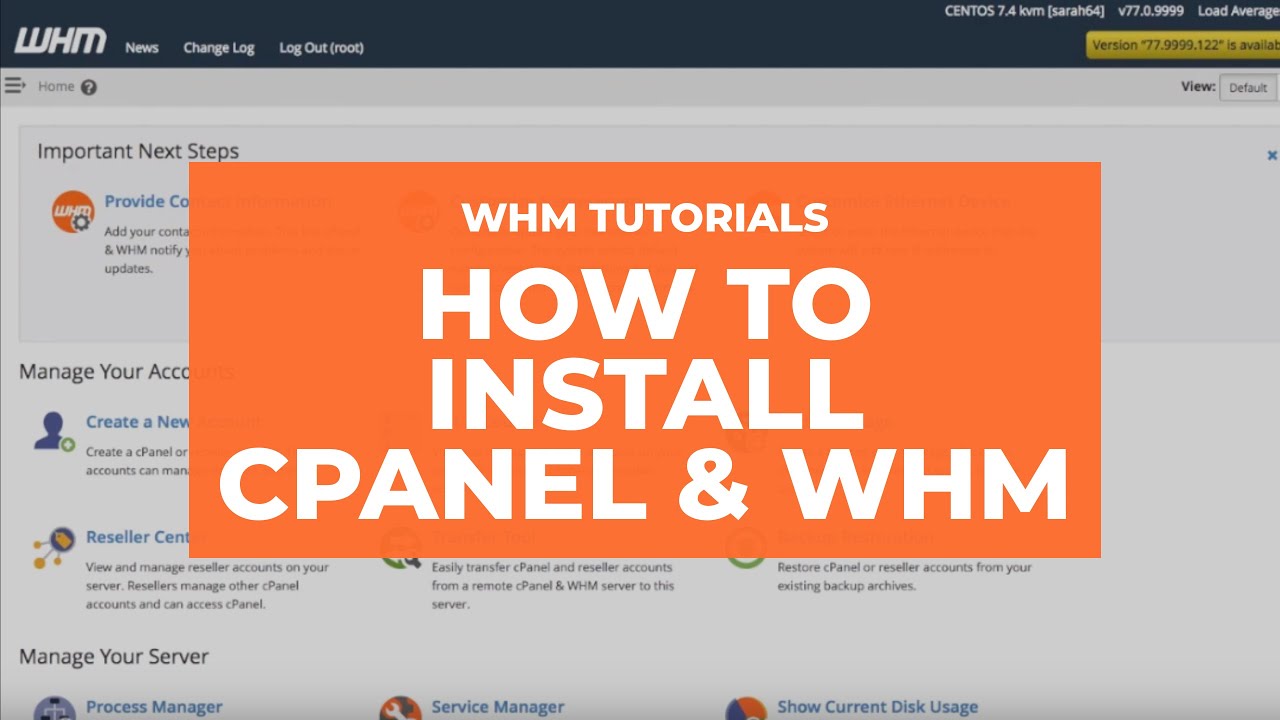1280x720 pixels.
Task: Click the yellow version available banner
Action: [x=1183, y=45]
